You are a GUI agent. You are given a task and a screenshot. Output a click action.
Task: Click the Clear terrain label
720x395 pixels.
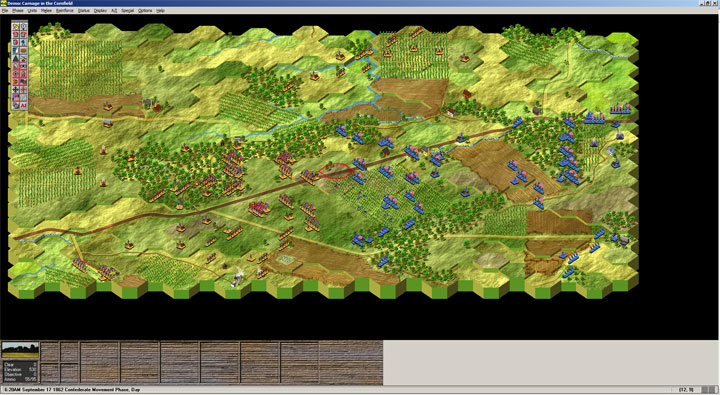(x=9, y=365)
